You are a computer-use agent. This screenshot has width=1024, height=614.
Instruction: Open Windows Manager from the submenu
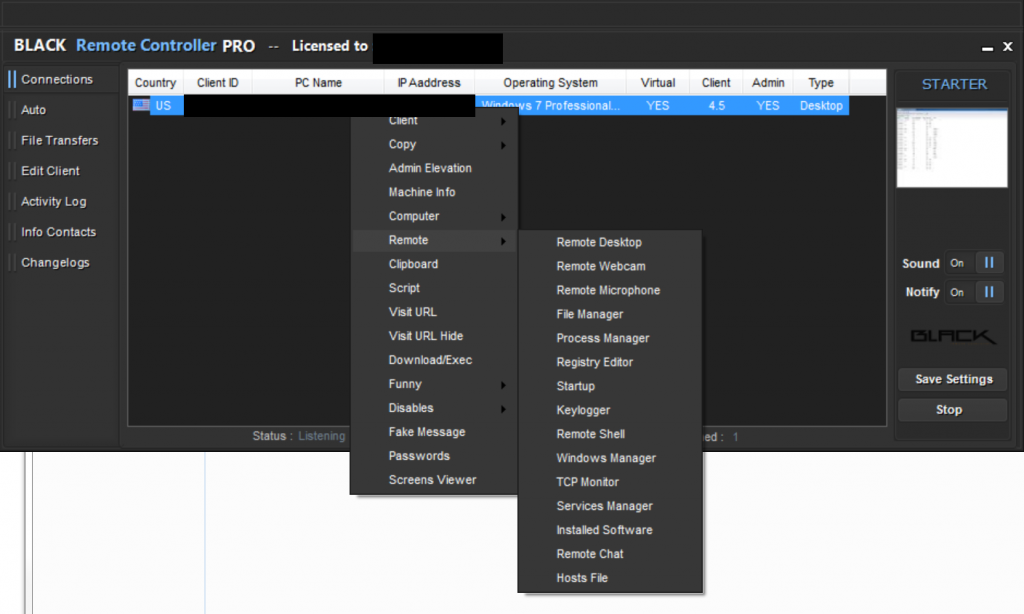(x=610, y=459)
